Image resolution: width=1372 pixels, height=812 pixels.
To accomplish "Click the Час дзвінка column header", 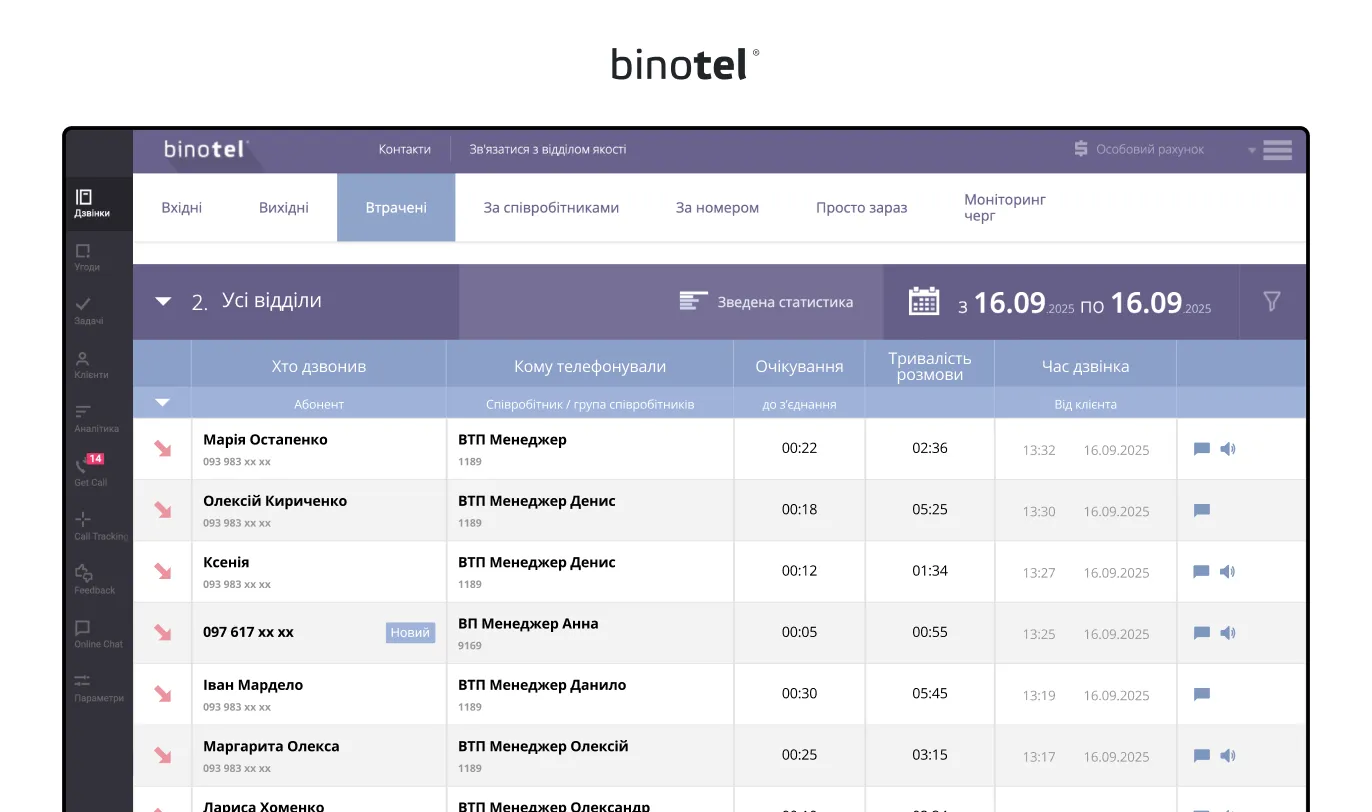I will (1085, 366).
